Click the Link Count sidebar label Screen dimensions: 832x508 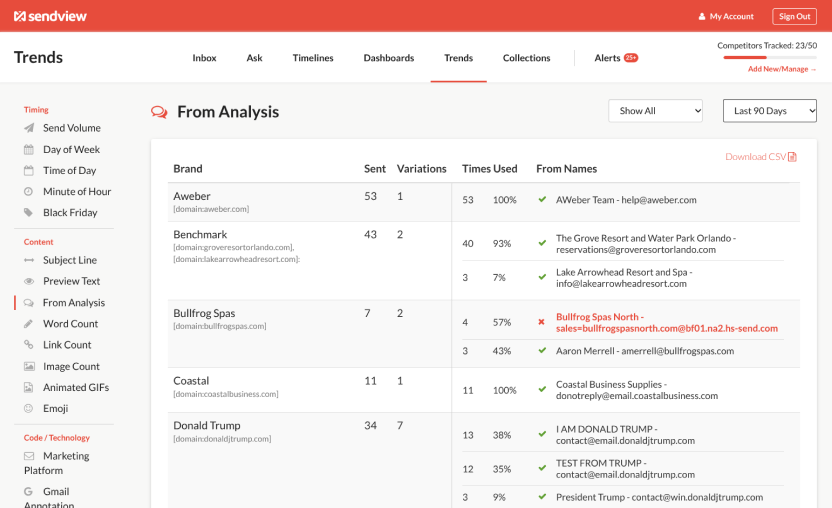[x=67, y=345]
